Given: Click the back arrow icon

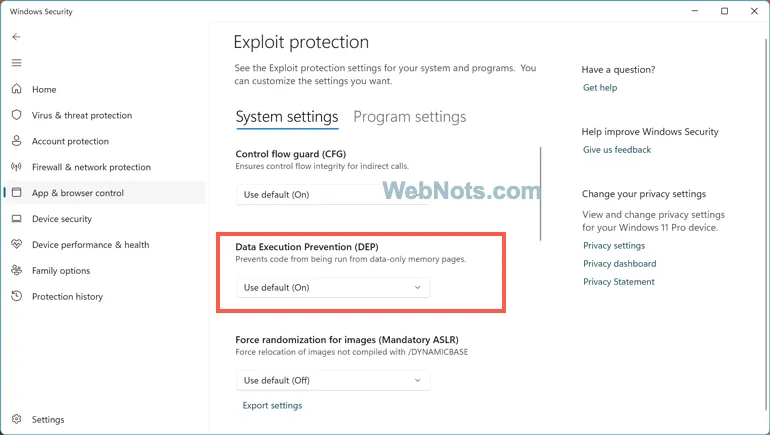Looking at the screenshot, I should pos(16,37).
